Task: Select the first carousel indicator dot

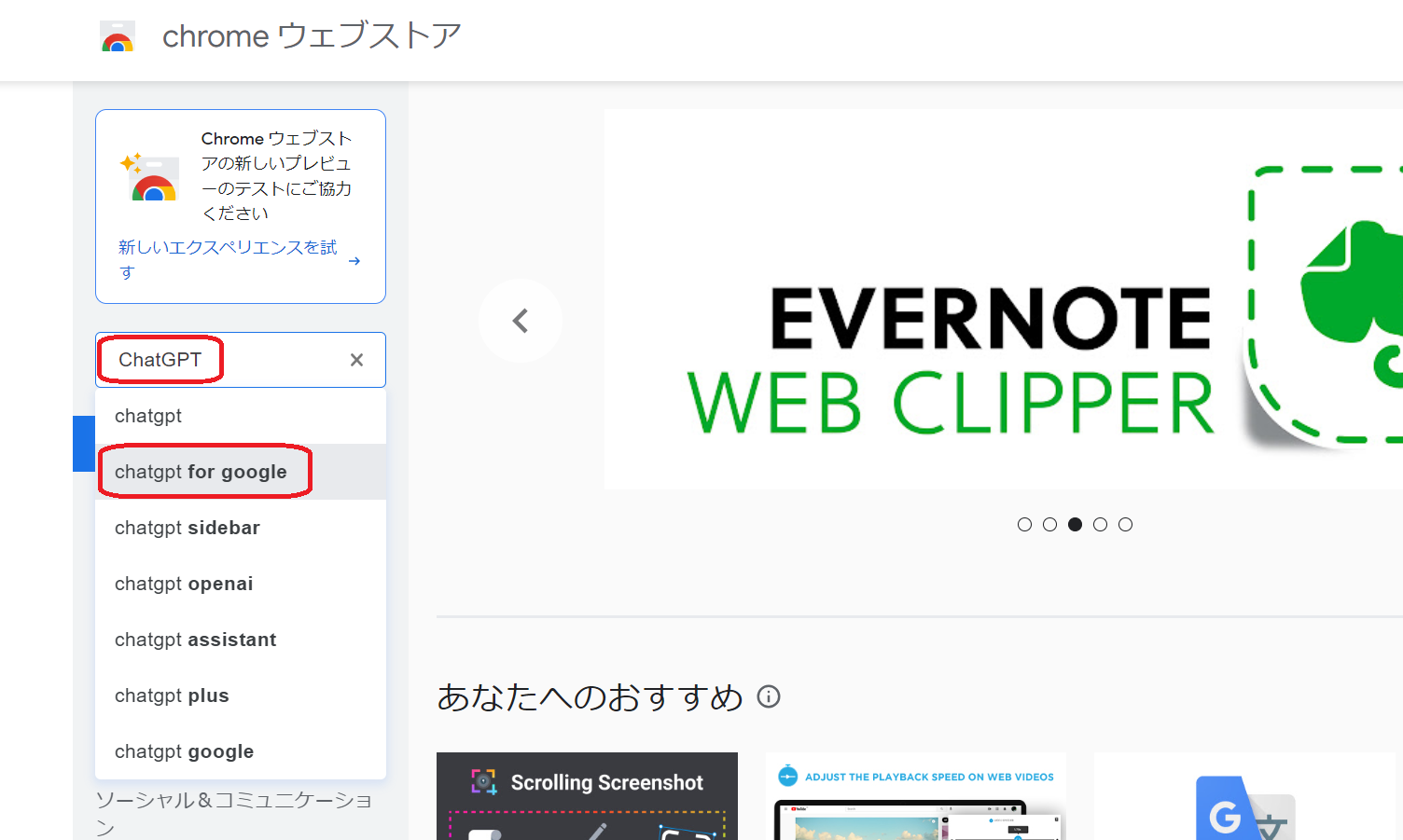Action: tap(1024, 525)
